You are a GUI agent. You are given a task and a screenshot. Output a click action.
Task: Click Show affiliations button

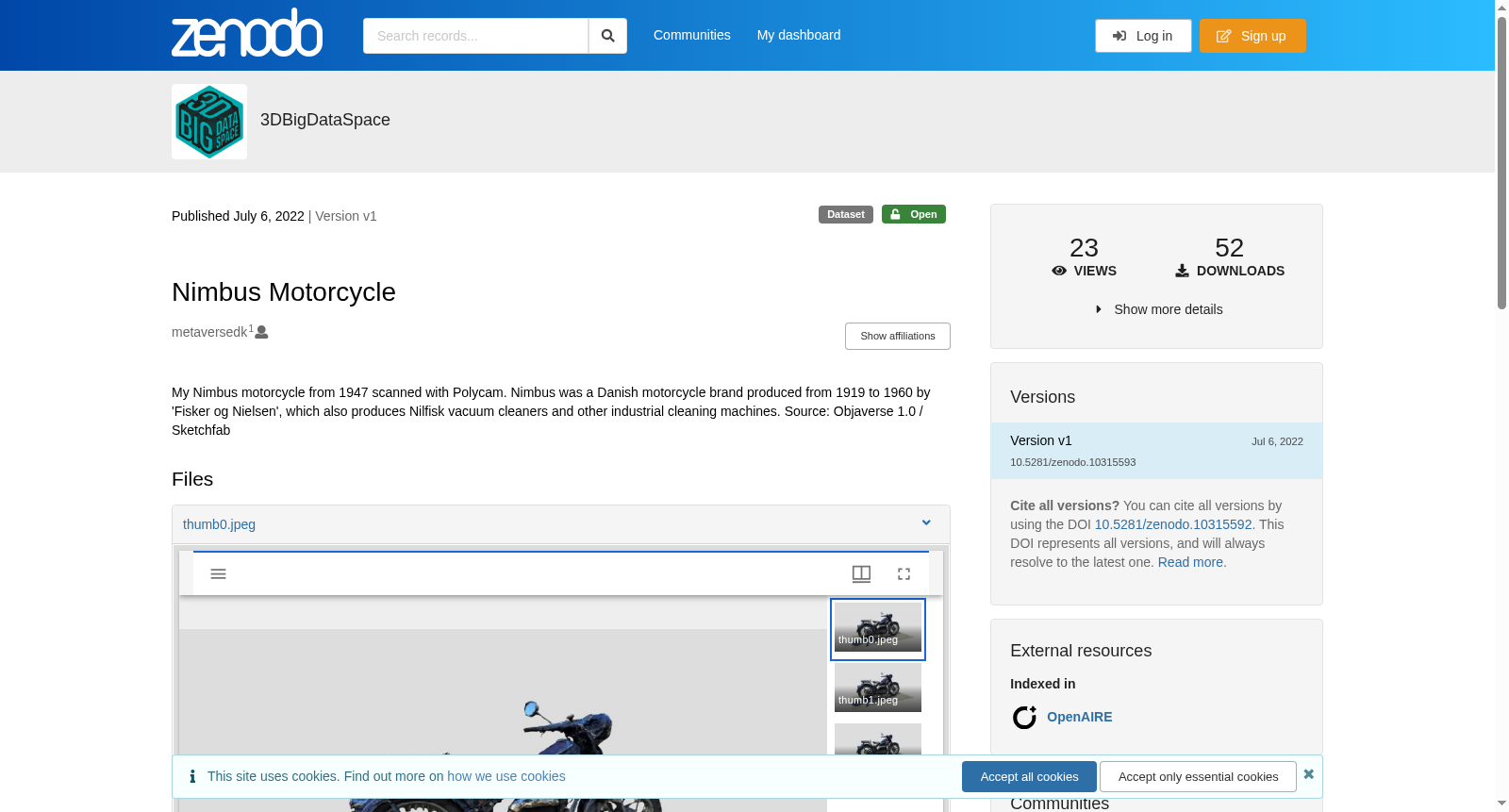tap(898, 337)
